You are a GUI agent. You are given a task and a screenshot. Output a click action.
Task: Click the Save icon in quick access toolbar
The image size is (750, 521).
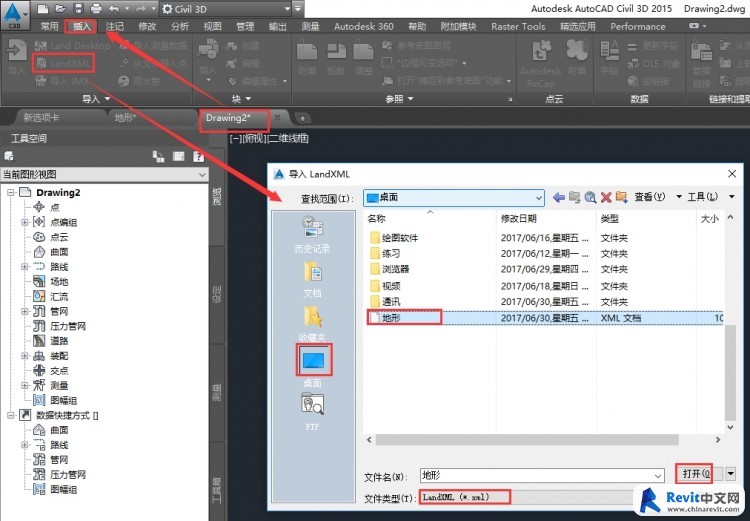(78, 9)
